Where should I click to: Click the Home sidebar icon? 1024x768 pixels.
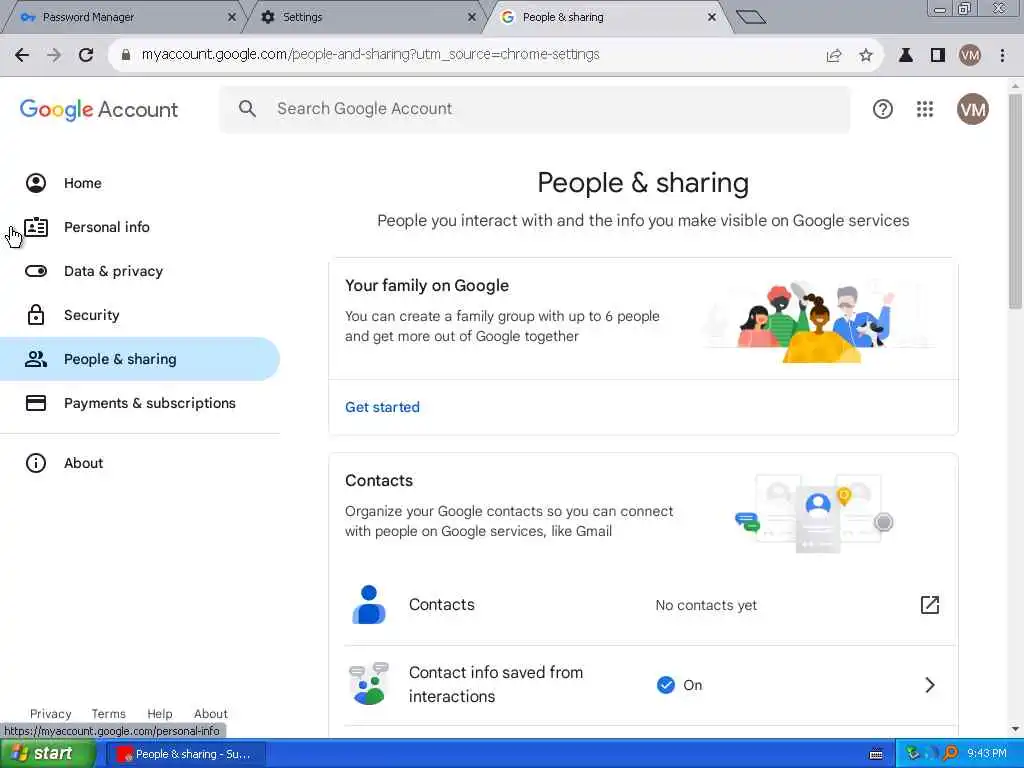coord(36,183)
